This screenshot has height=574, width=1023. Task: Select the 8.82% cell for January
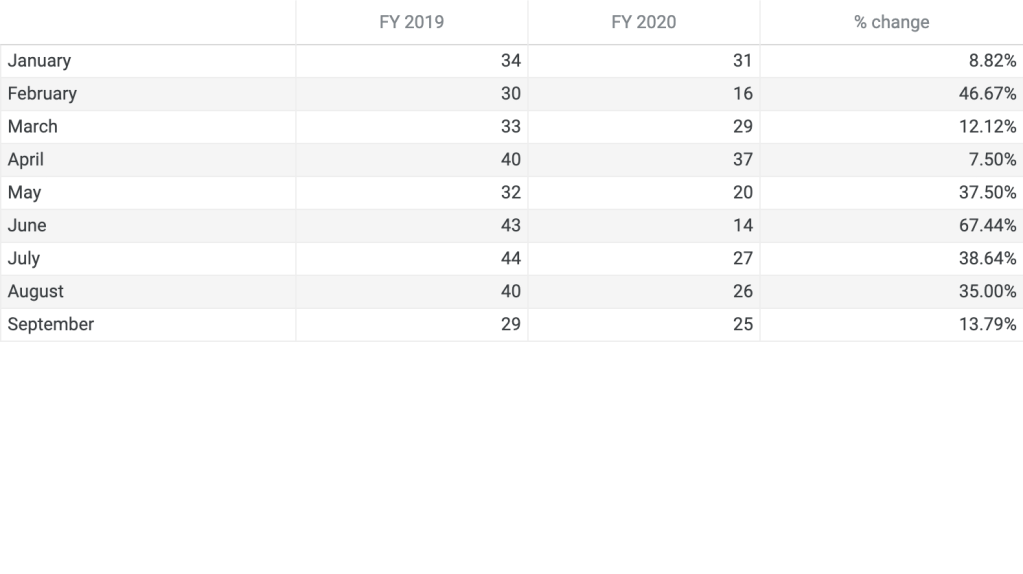(991, 61)
